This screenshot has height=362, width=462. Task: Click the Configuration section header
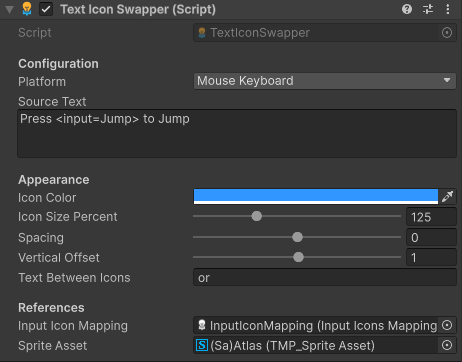58,64
